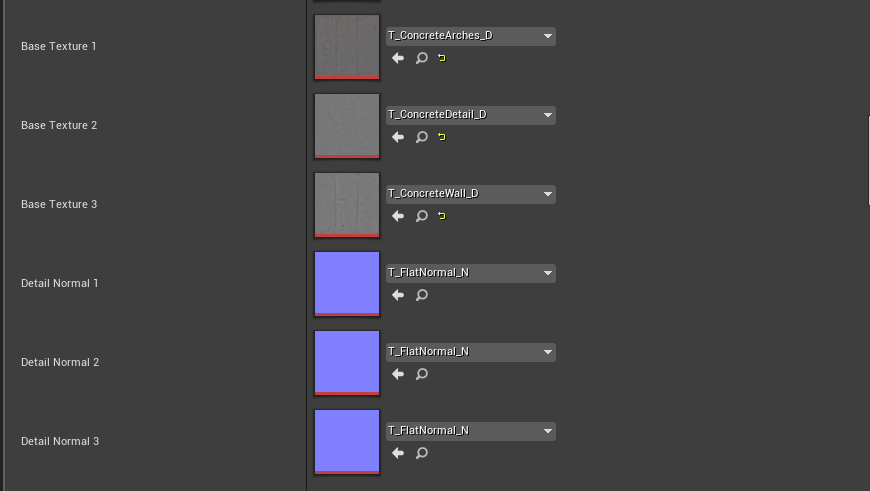The width and height of the screenshot is (870, 491).
Task: Reset Base Texture 3 to default value
Action: [x=442, y=216]
